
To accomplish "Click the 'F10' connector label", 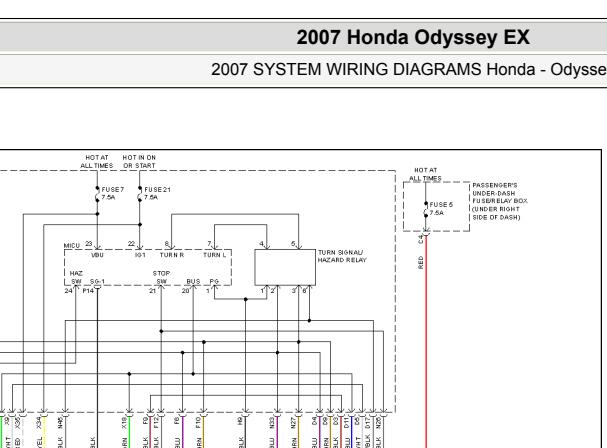I will 198,422.
